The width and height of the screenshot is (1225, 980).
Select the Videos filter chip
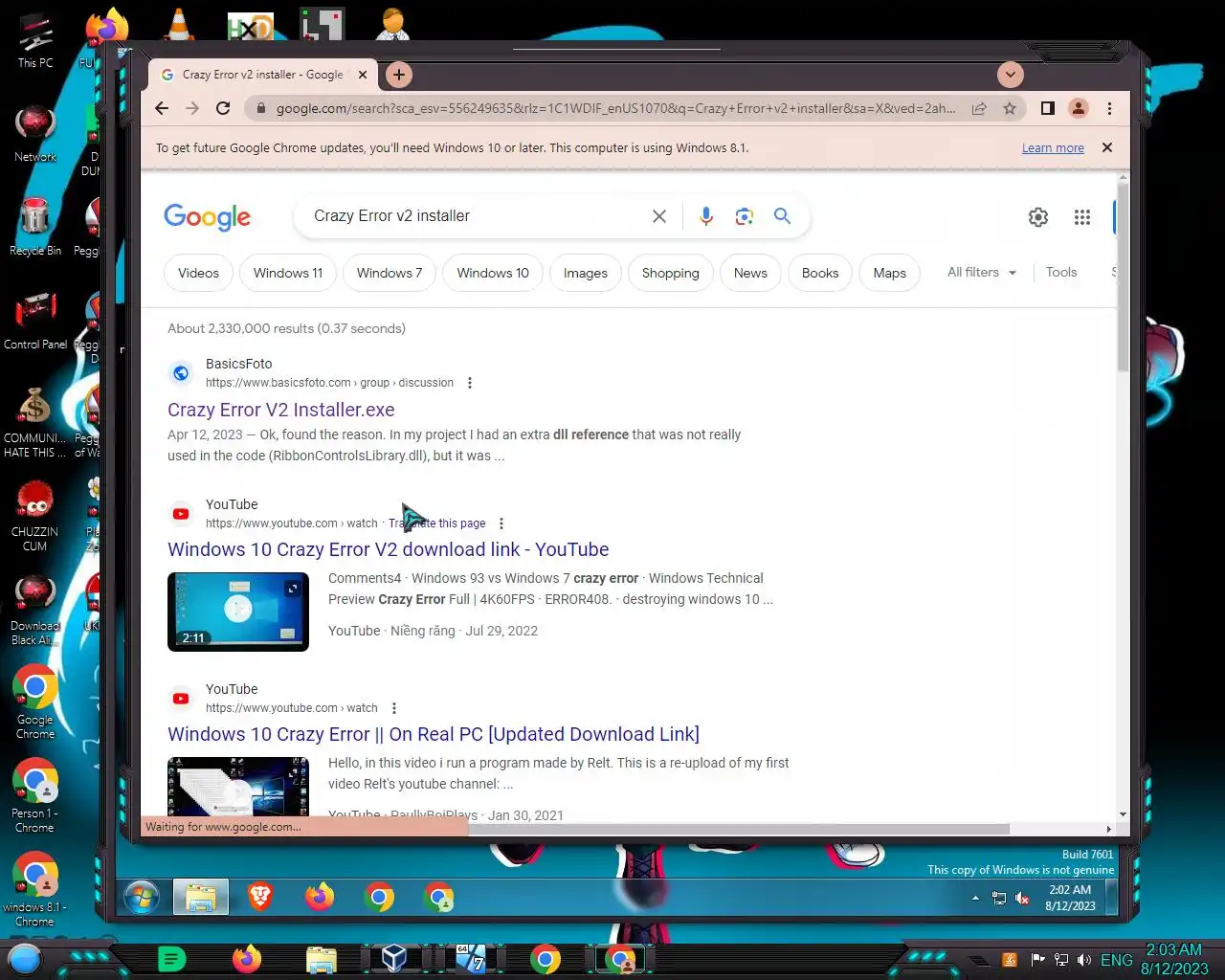pos(198,273)
